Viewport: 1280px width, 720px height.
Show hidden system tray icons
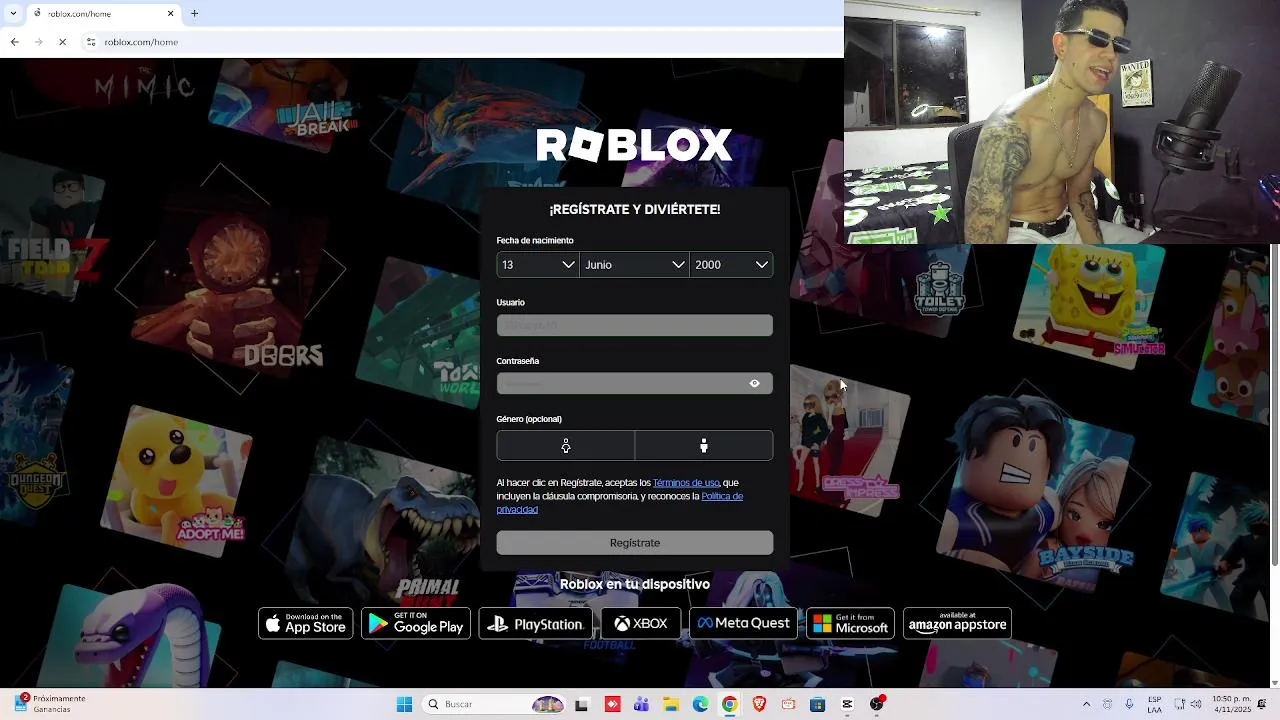(x=1087, y=705)
